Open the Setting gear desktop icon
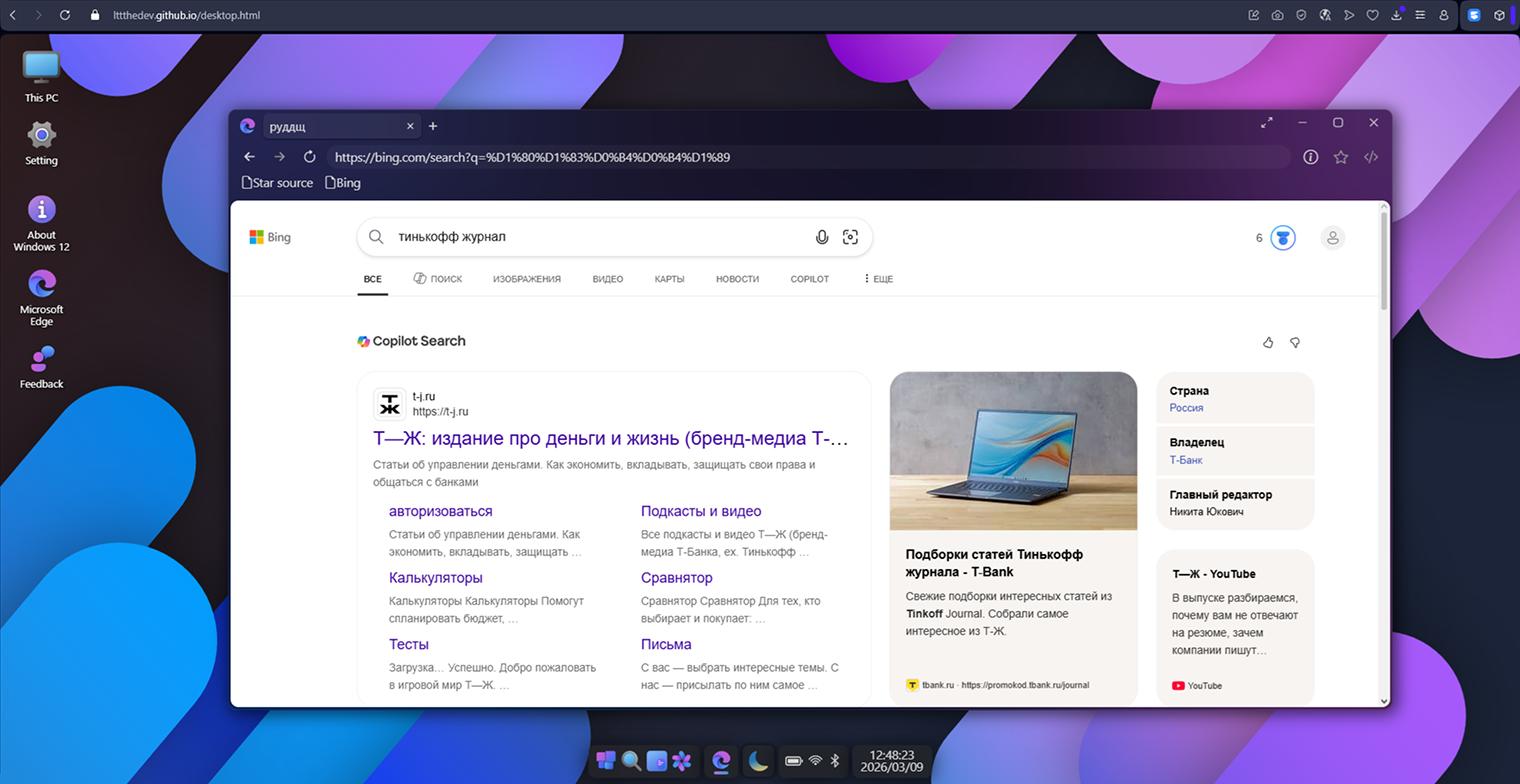Viewport: 1520px width, 784px height. 41,142
